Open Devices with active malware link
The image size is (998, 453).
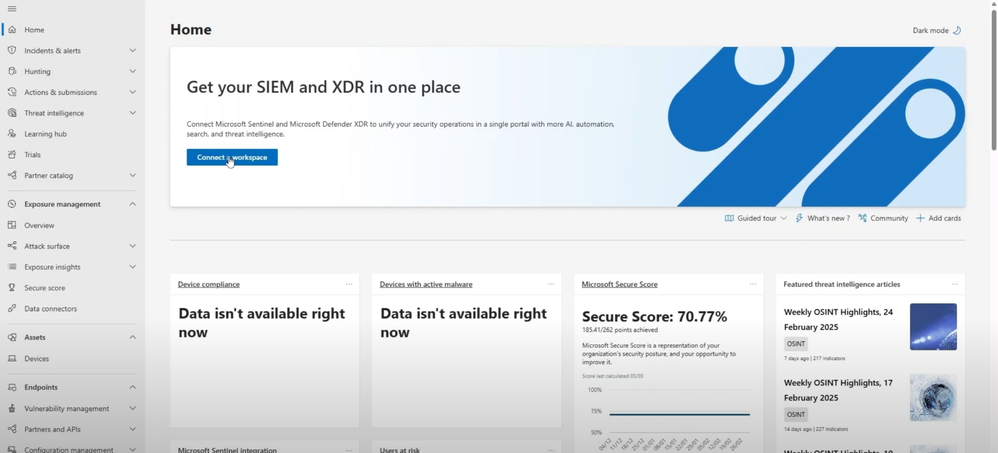click(426, 284)
